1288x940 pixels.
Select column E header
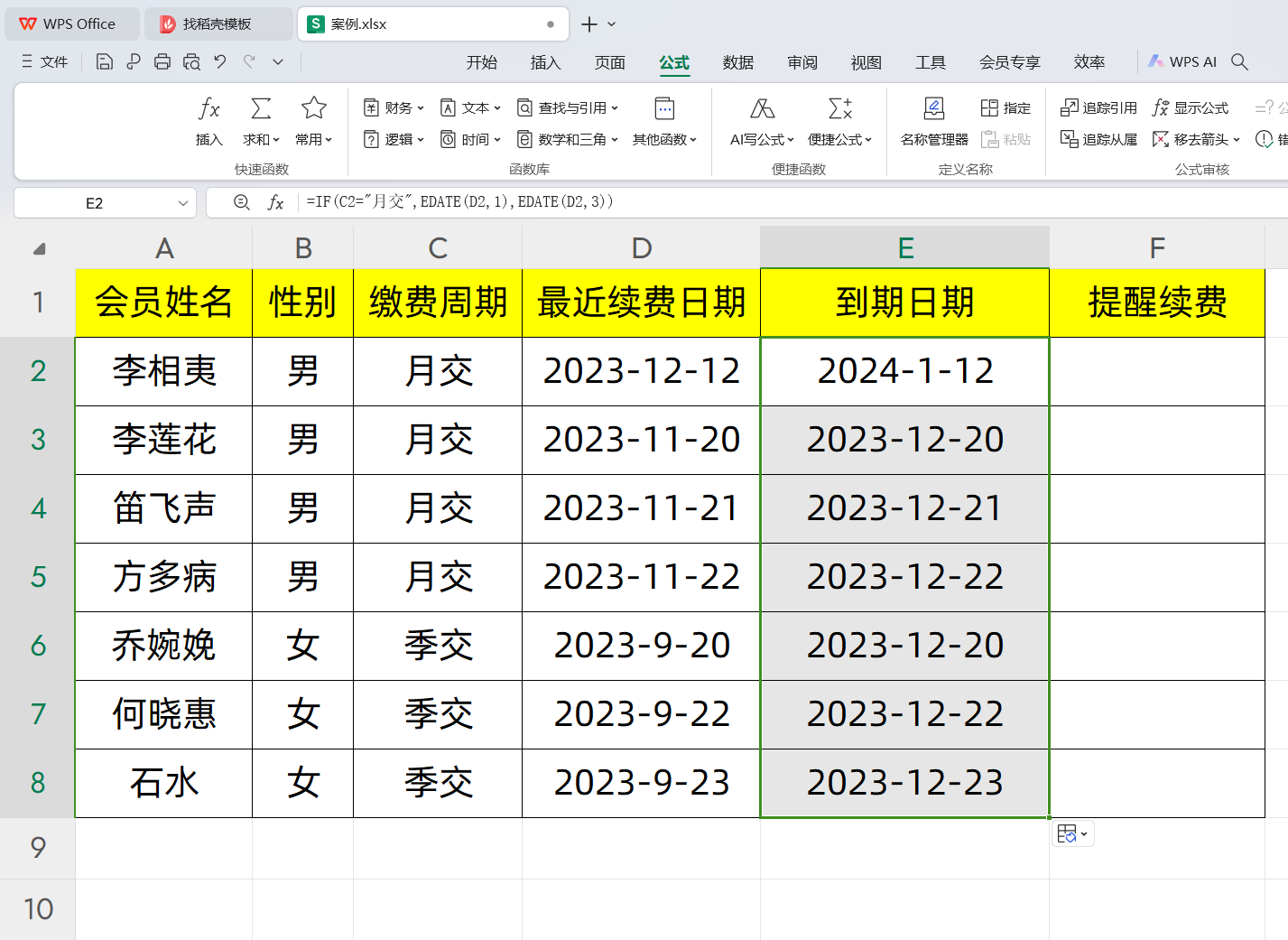905,247
